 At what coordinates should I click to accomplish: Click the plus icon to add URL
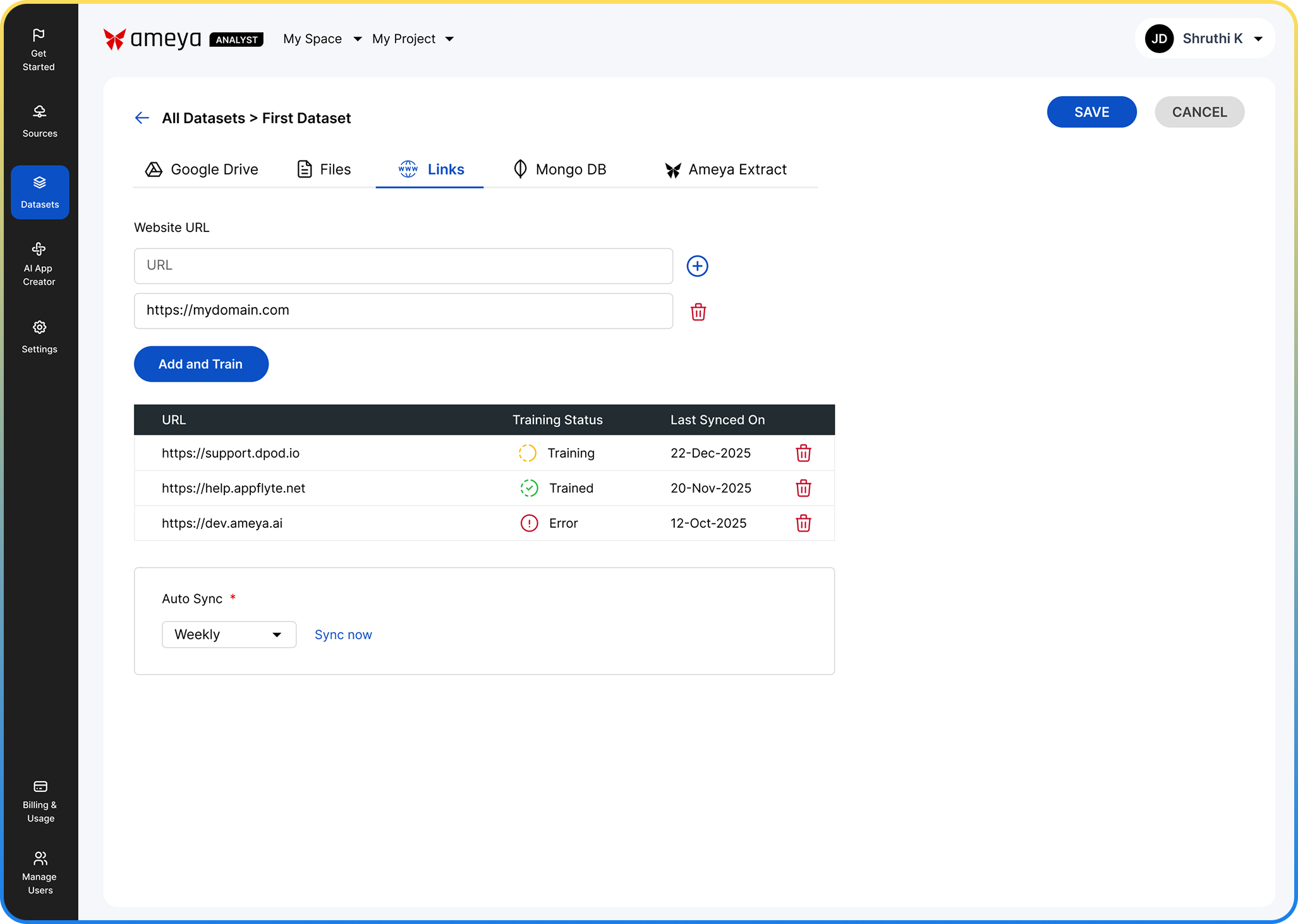[x=697, y=266]
